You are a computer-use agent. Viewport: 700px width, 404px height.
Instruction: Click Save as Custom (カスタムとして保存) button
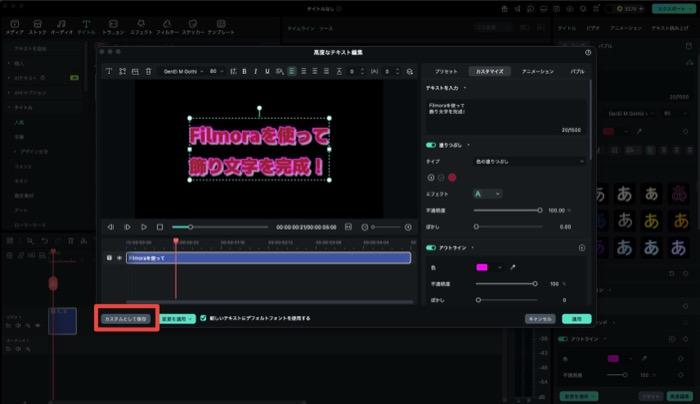pos(126,319)
